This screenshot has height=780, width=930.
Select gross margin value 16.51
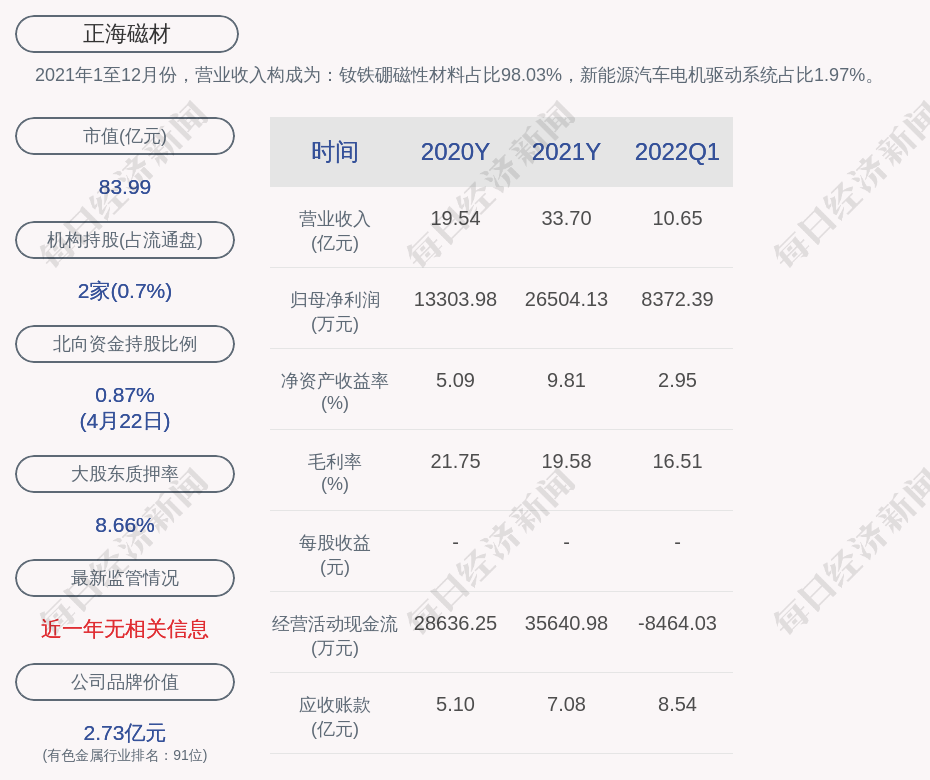[677, 461]
